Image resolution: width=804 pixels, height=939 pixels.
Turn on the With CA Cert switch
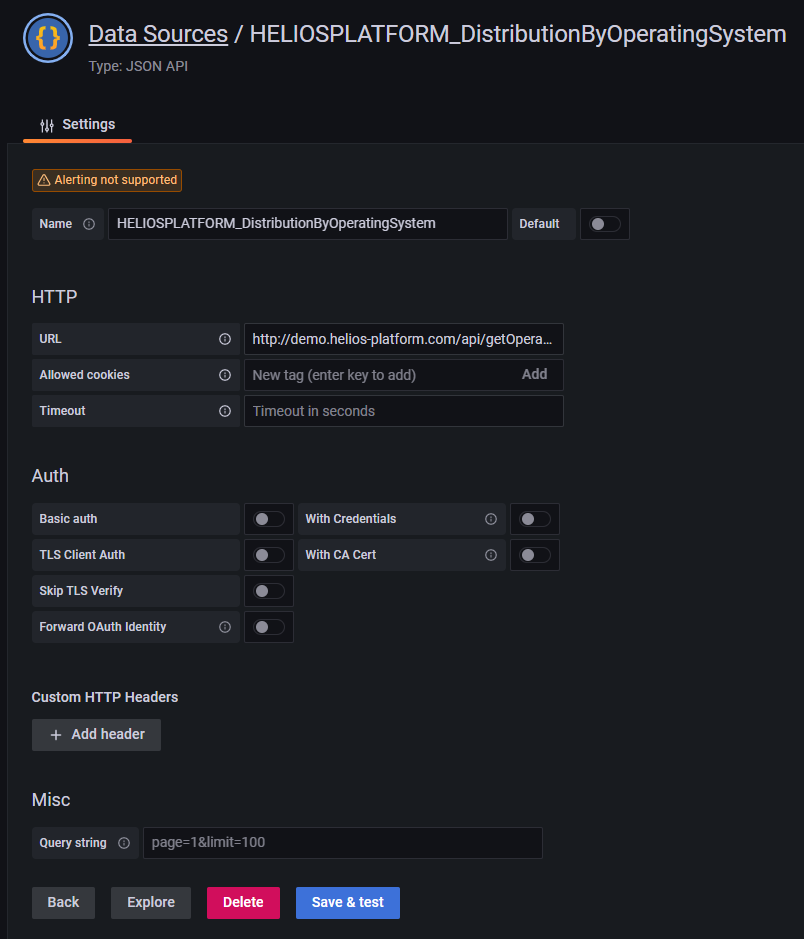pyautogui.click(x=535, y=555)
